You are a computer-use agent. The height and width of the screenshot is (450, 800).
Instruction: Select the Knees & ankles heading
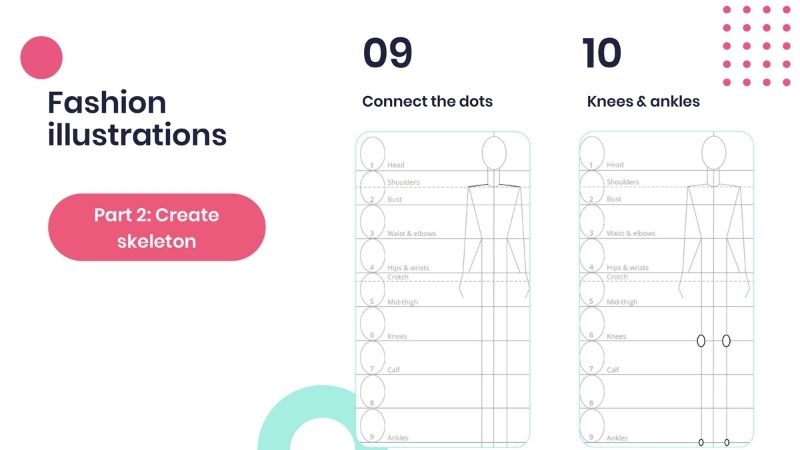[643, 101]
